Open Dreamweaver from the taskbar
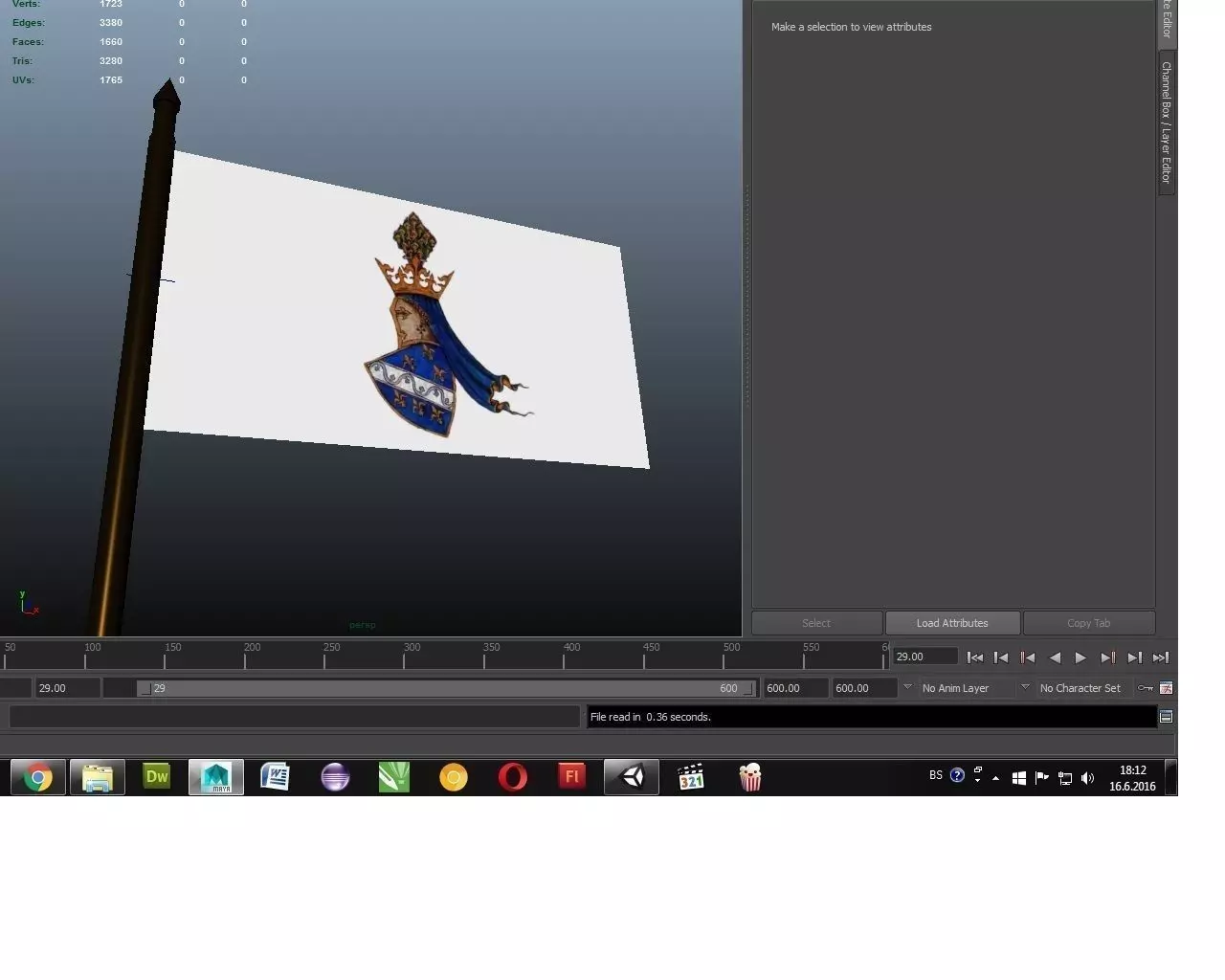This screenshot has width=1225, height=980. (157, 777)
